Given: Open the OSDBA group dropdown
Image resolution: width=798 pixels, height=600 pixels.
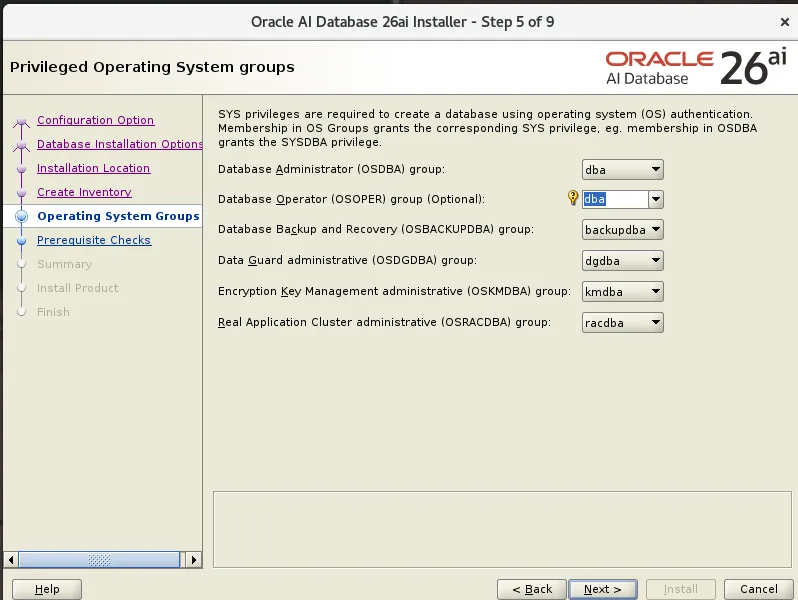Looking at the screenshot, I should [622, 169].
